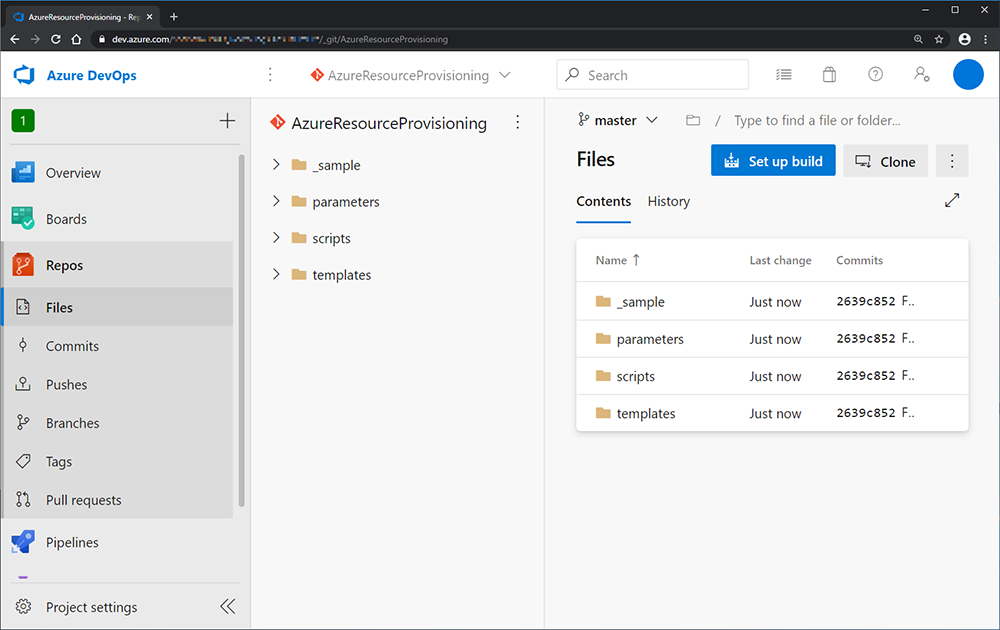The image size is (1000, 630).
Task: Open the _sample folder in file list
Action: click(640, 302)
